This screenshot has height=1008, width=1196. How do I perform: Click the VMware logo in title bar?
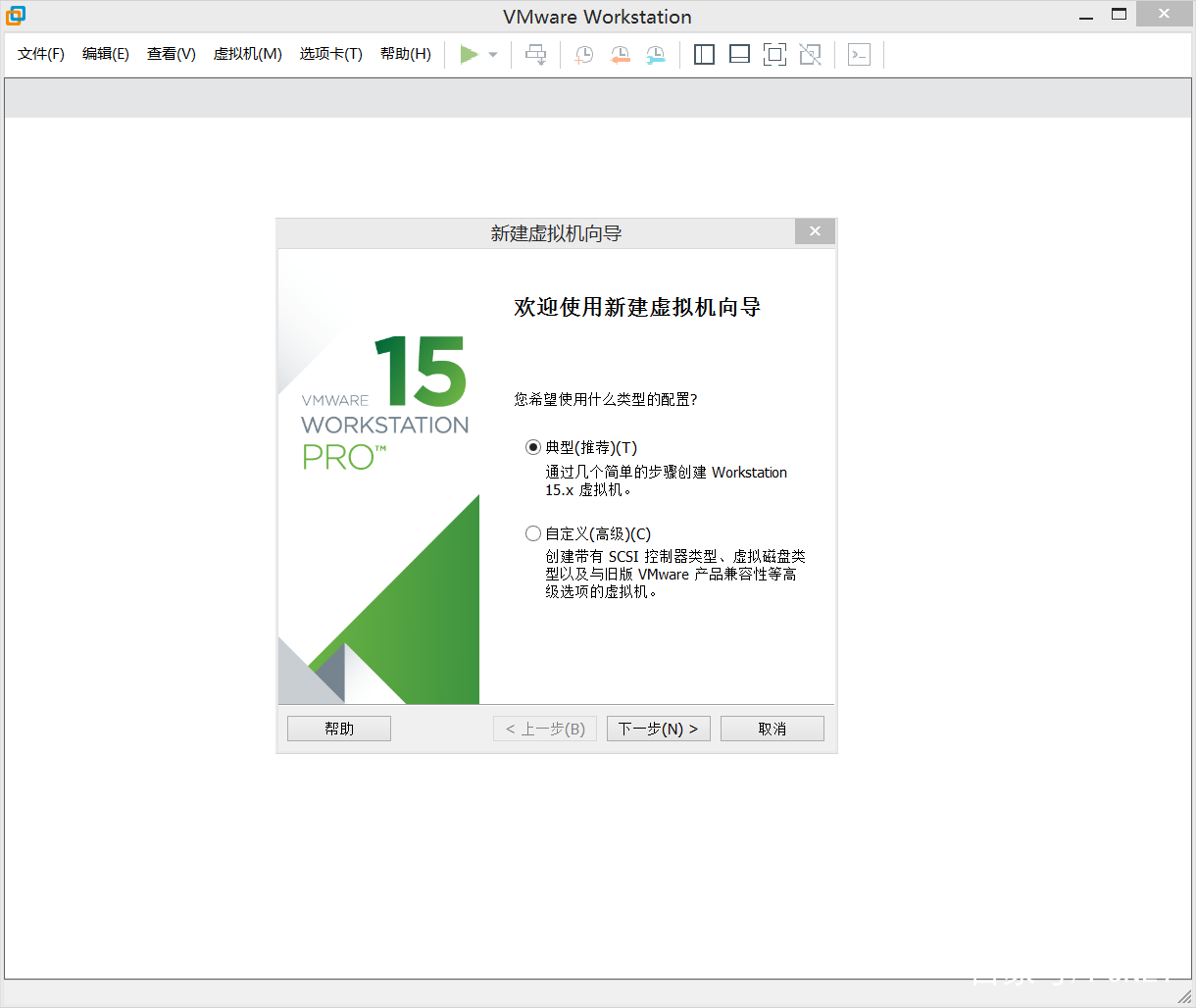(x=16, y=16)
